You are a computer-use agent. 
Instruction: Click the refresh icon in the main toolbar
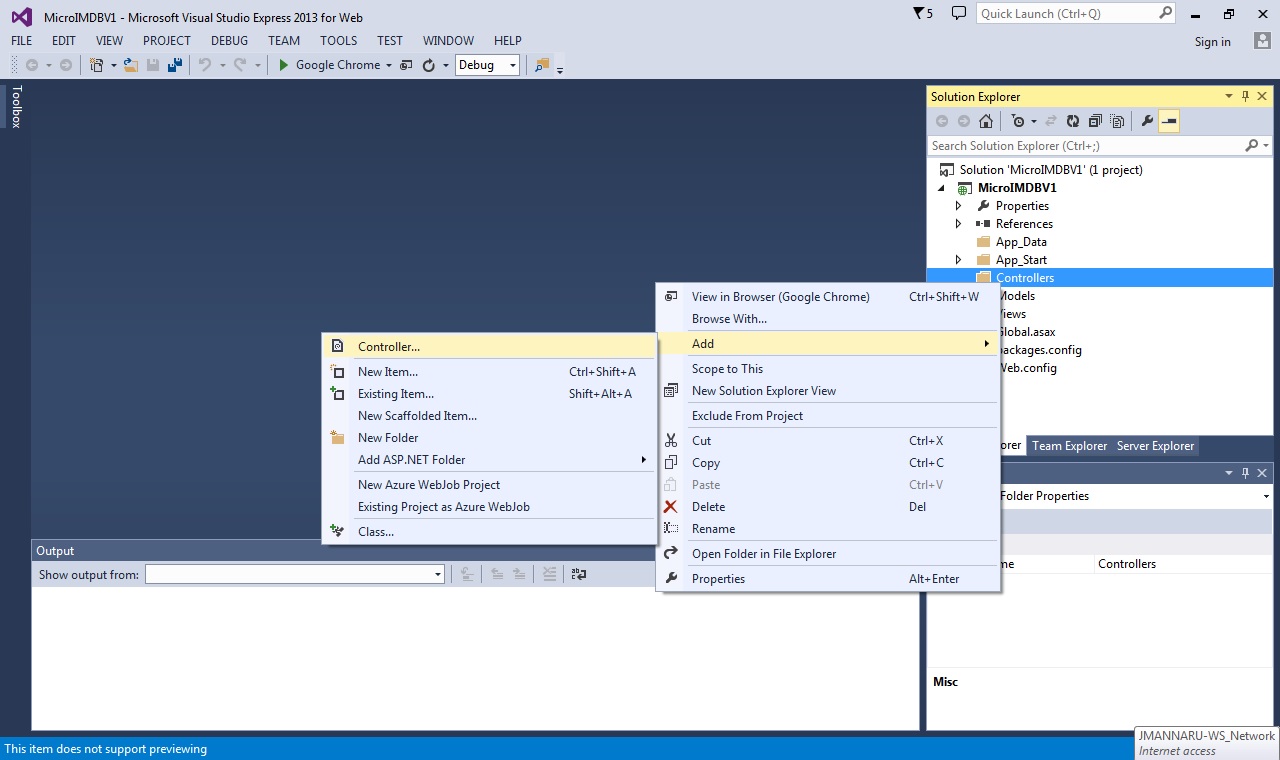point(429,65)
